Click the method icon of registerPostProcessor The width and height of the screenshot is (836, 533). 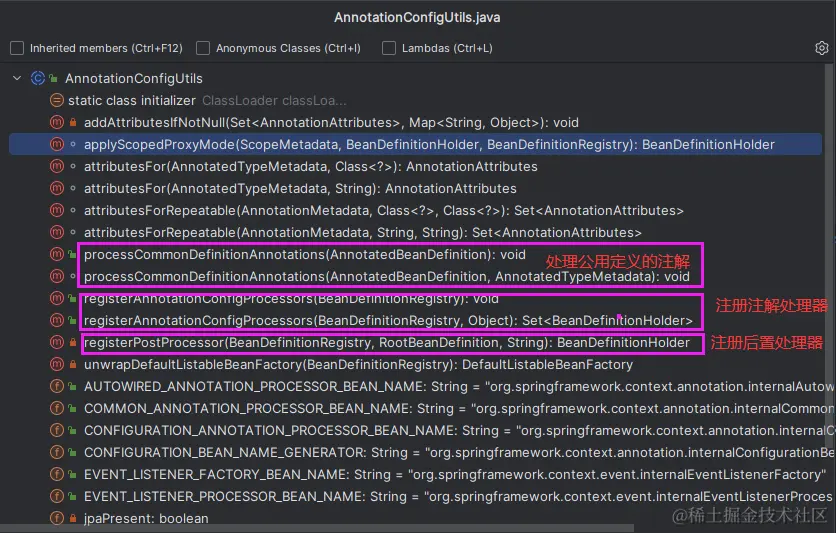coord(57,342)
